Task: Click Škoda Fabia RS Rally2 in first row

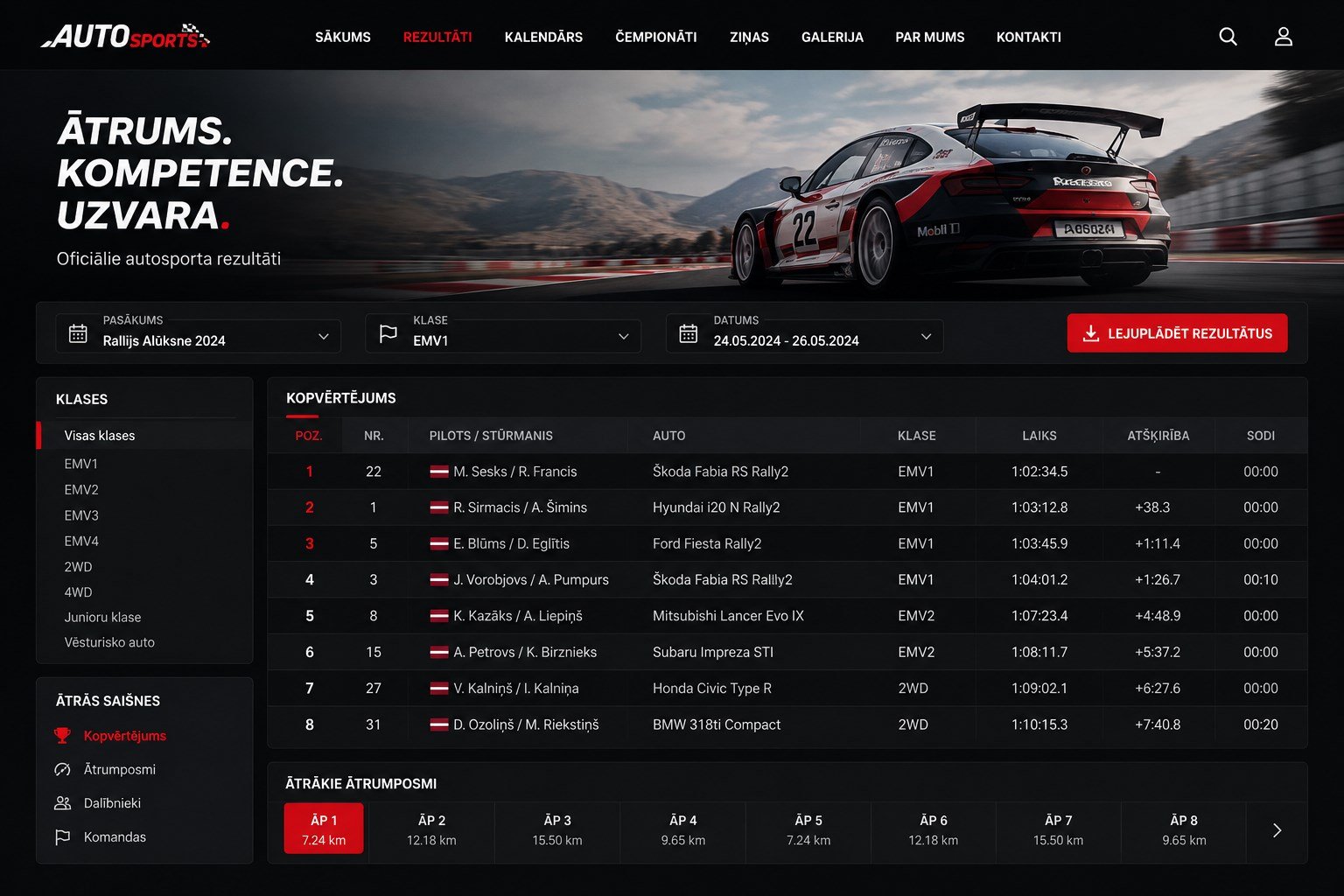Action: 720,472
